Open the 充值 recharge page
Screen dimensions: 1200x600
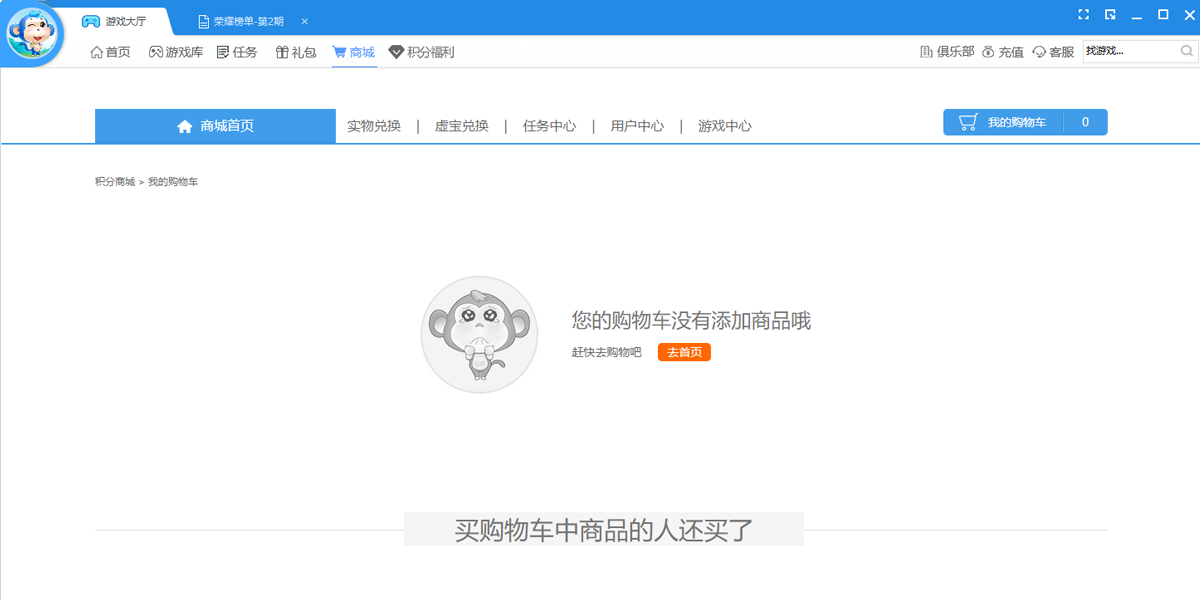pos(1013,52)
